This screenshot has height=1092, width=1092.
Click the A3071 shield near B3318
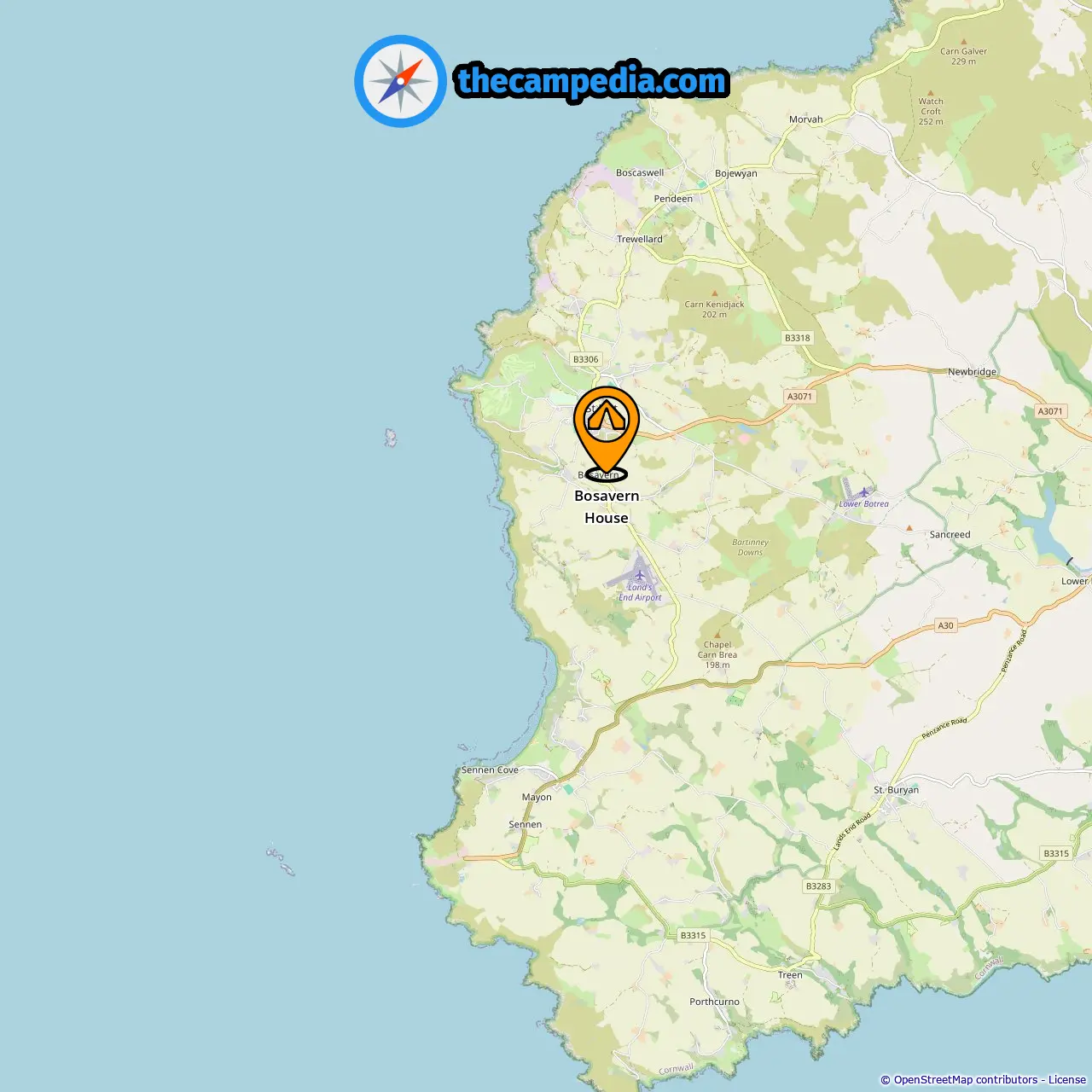coord(799,396)
